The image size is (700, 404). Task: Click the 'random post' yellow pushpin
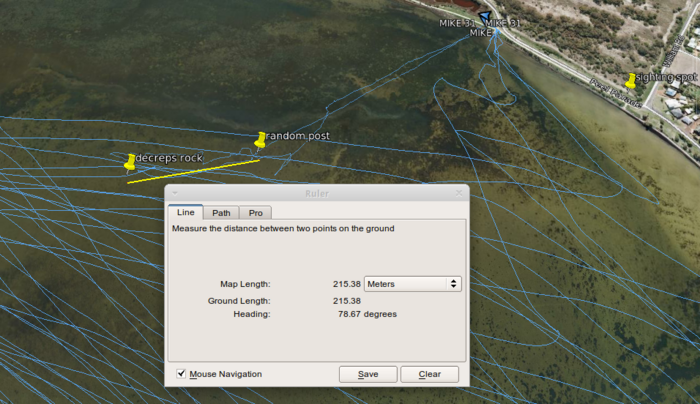click(x=261, y=138)
